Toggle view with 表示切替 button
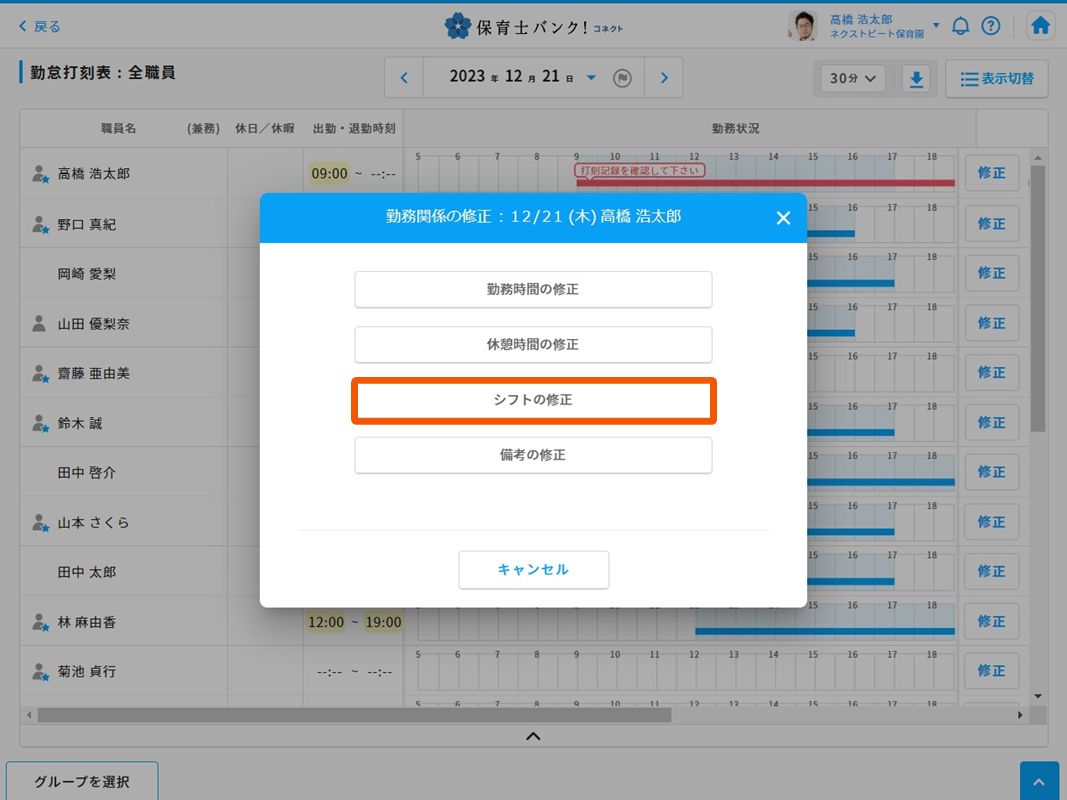Screen dimensions: 1067x800 [996, 79]
